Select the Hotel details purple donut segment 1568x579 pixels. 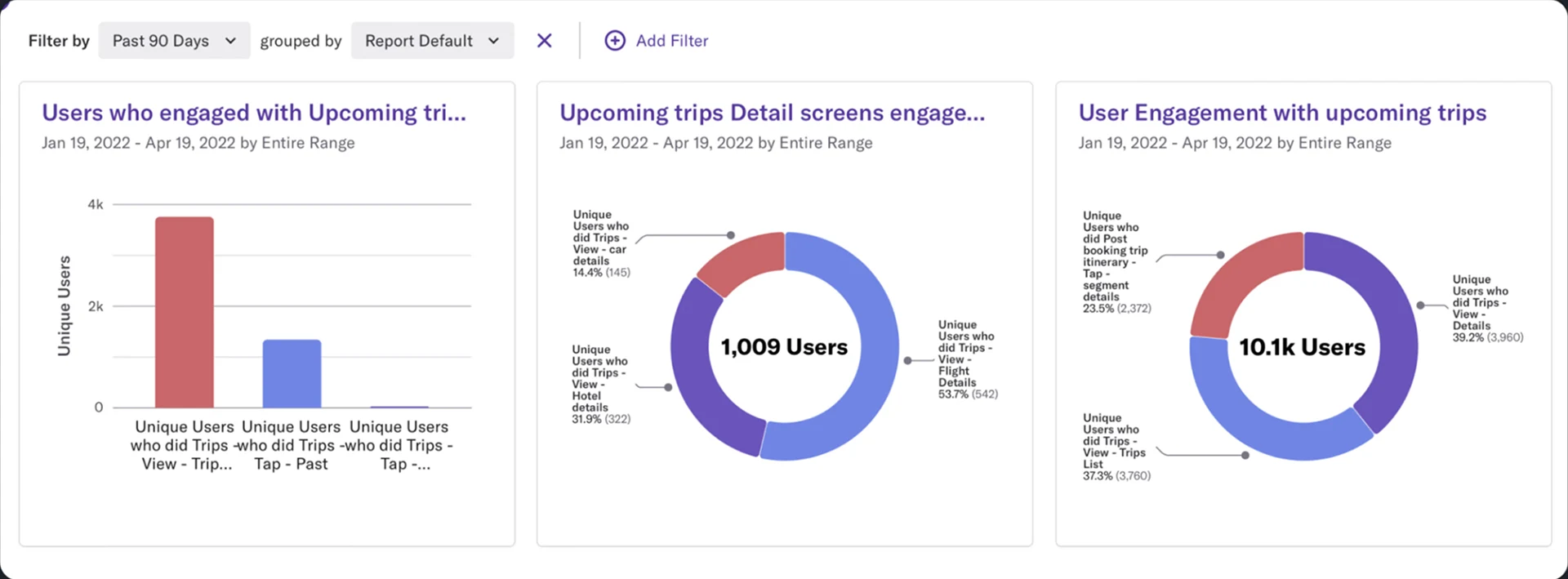coord(704,384)
